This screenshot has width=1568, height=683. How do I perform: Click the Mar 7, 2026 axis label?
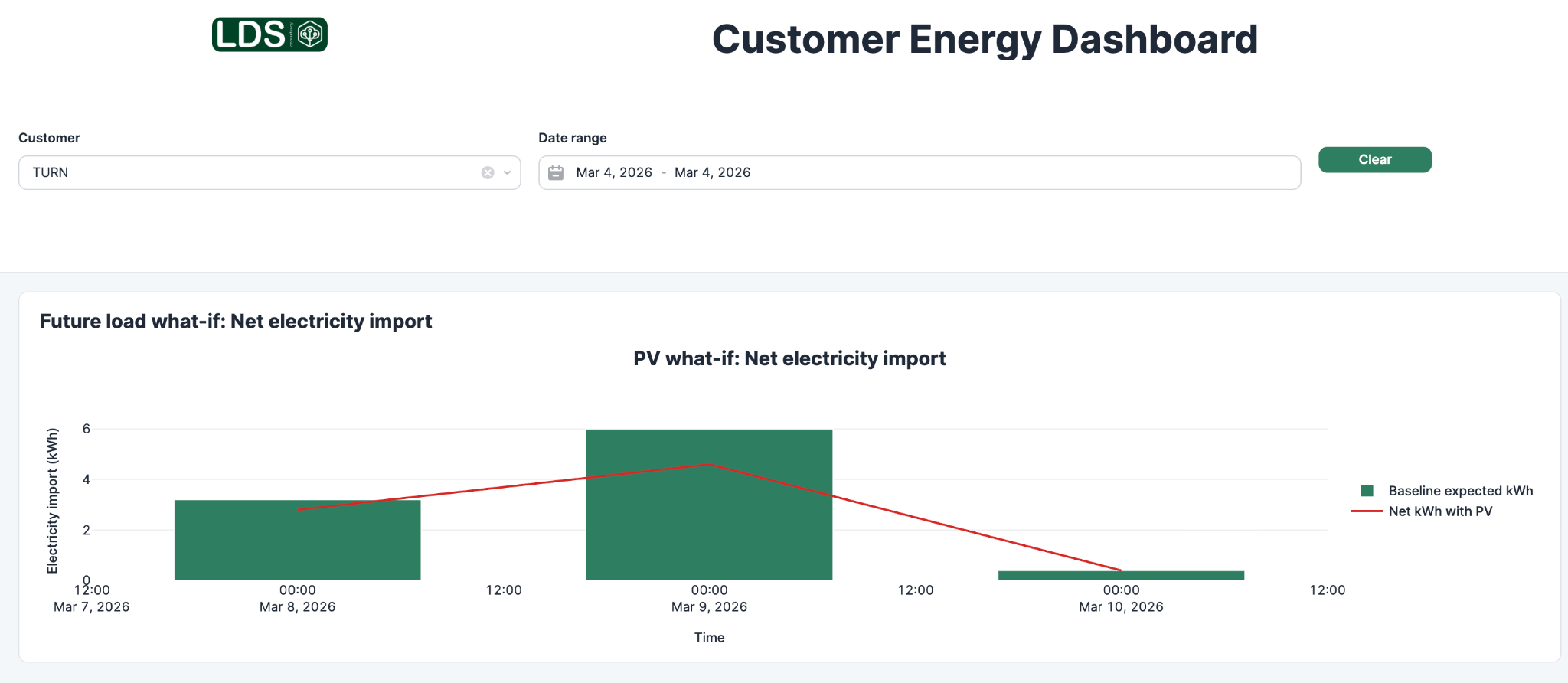tap(91, 607)
